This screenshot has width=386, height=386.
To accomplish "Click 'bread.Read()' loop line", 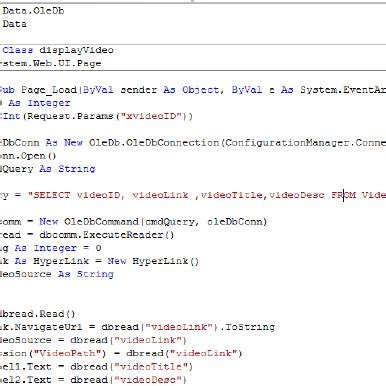I will 38,314.
